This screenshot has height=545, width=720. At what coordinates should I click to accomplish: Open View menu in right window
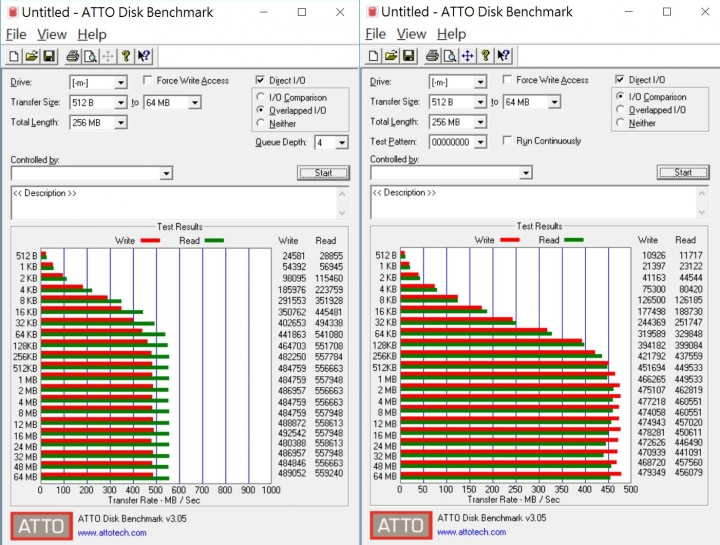pyautogui.click(x=411, y=34)
